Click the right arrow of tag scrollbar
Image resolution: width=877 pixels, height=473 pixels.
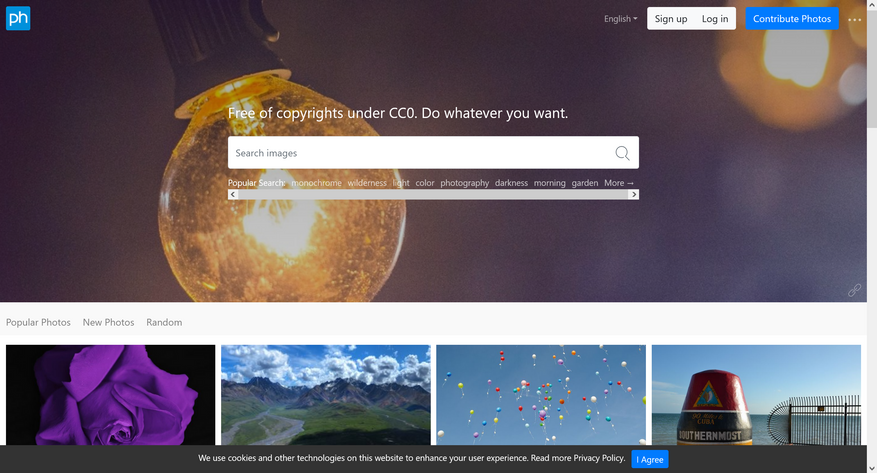(x=634, y=195)
